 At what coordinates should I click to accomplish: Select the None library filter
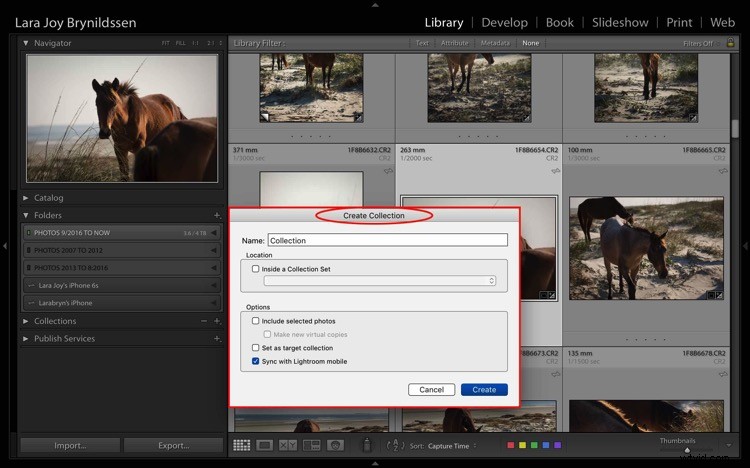tap(530, 43)
